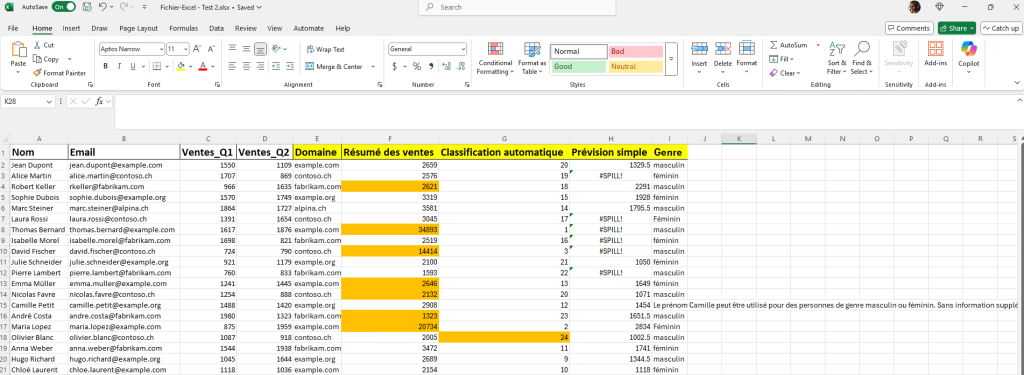Launch the Add-ins pane
Screen dimensions: 1024x375
point(936,54)
